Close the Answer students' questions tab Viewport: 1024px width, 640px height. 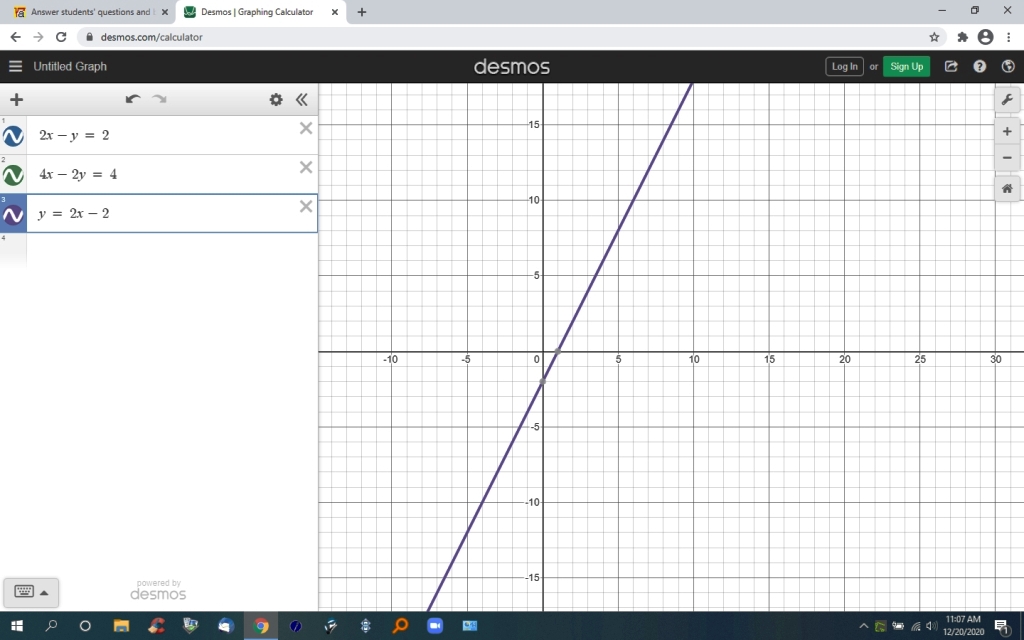[x=165, y=12]
